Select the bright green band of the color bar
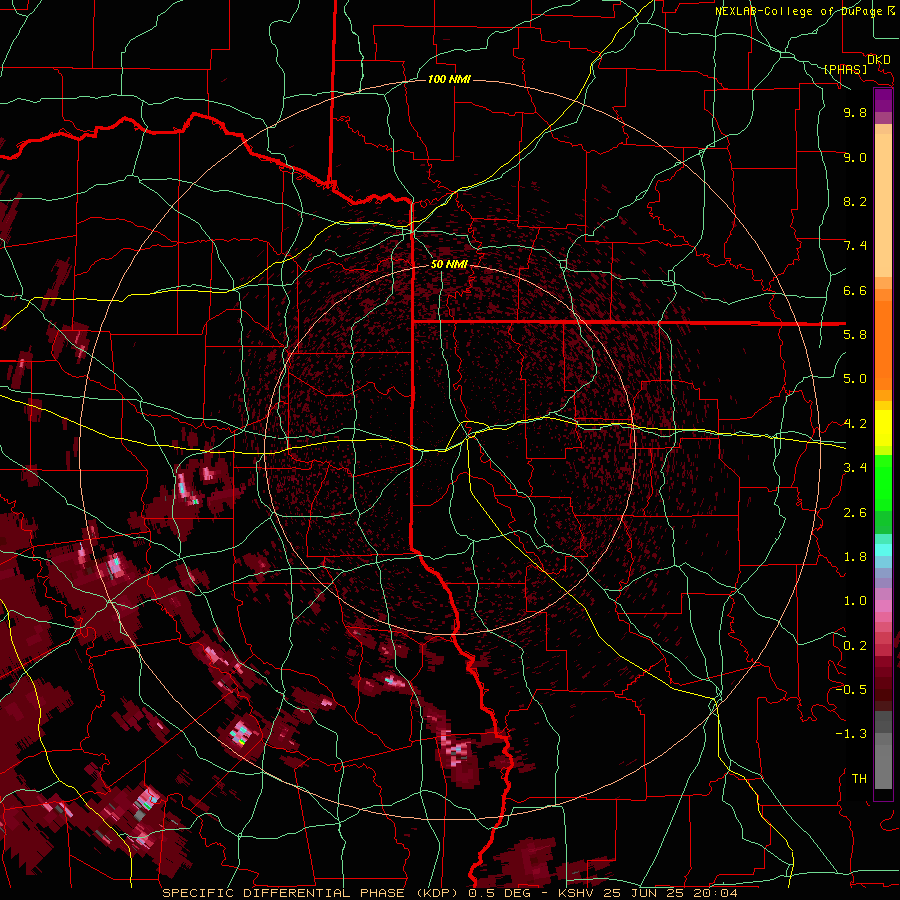The image size is (900, 900). point(883,483)
